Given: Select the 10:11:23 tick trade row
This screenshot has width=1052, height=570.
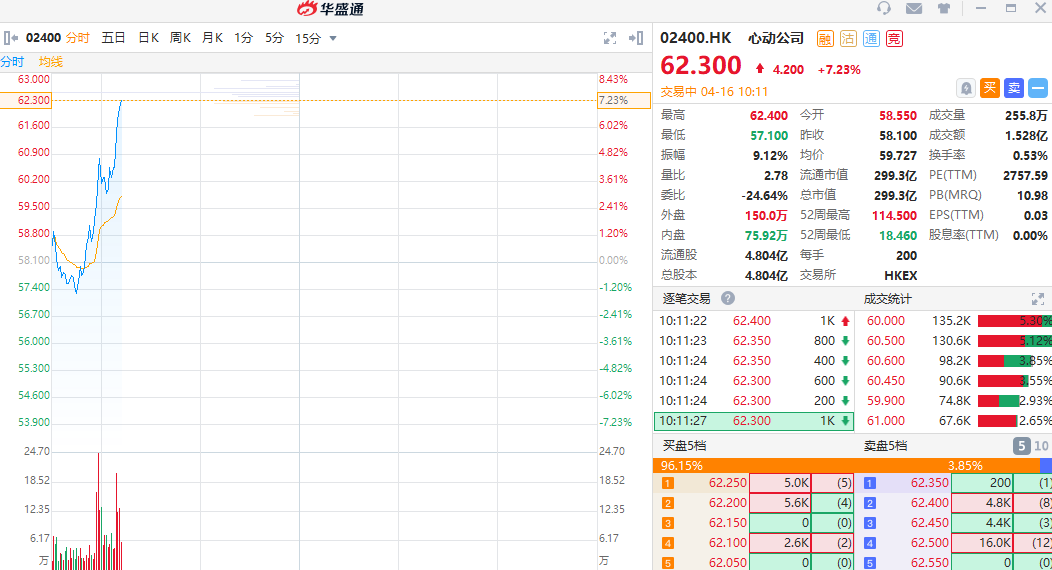Looking at the screenshot, I should pyautogui.click(x=753, y=341).
